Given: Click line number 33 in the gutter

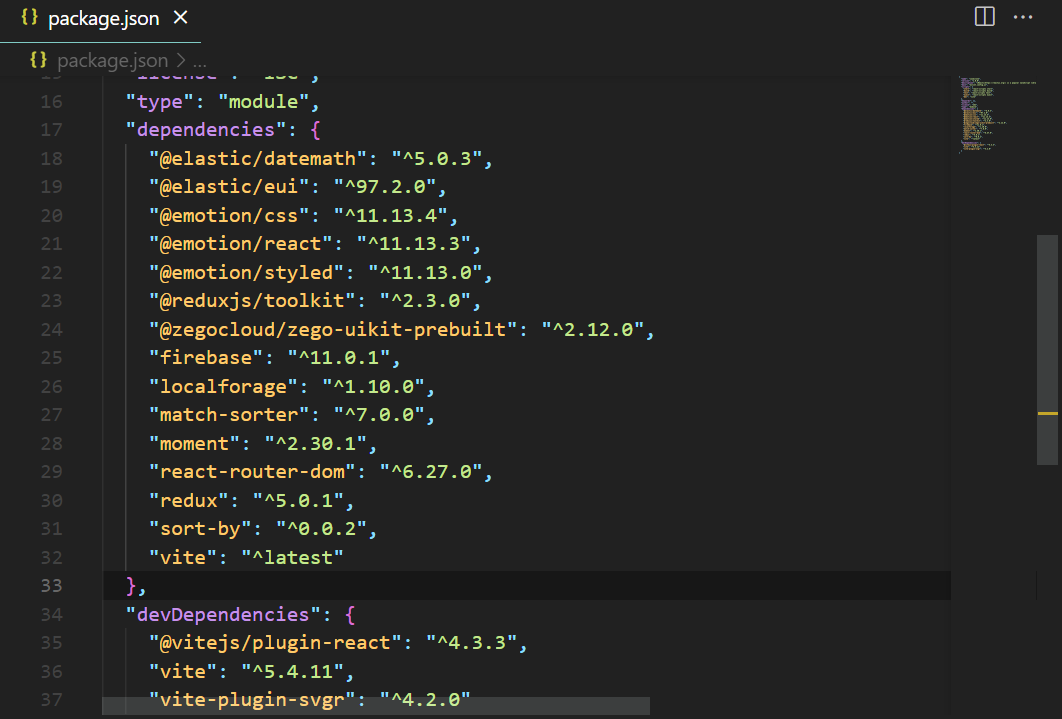Looking at the screenshot, I should [x=51, y=586].
